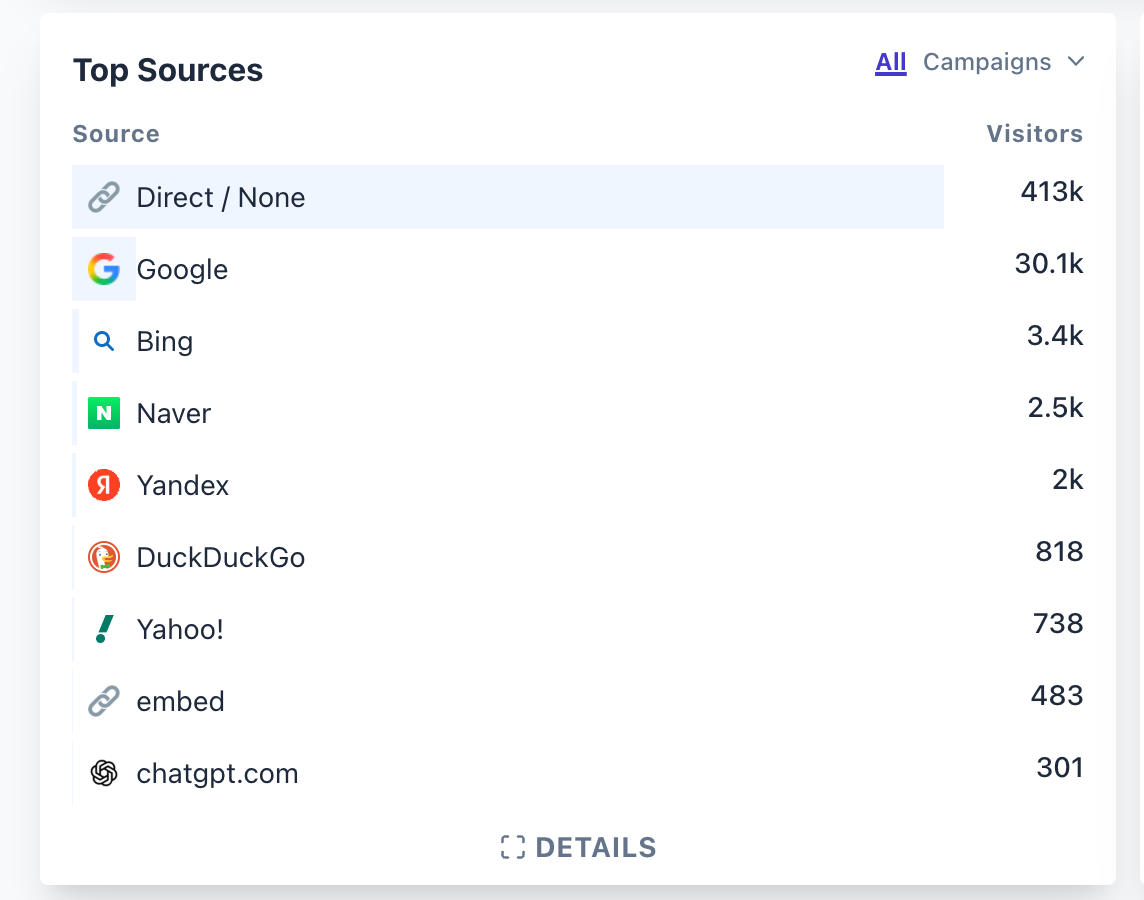Click the link icon beside Direct / None
Image resolution: width=1144 pixels, height=900 pixels.
(x=104, y=197)
